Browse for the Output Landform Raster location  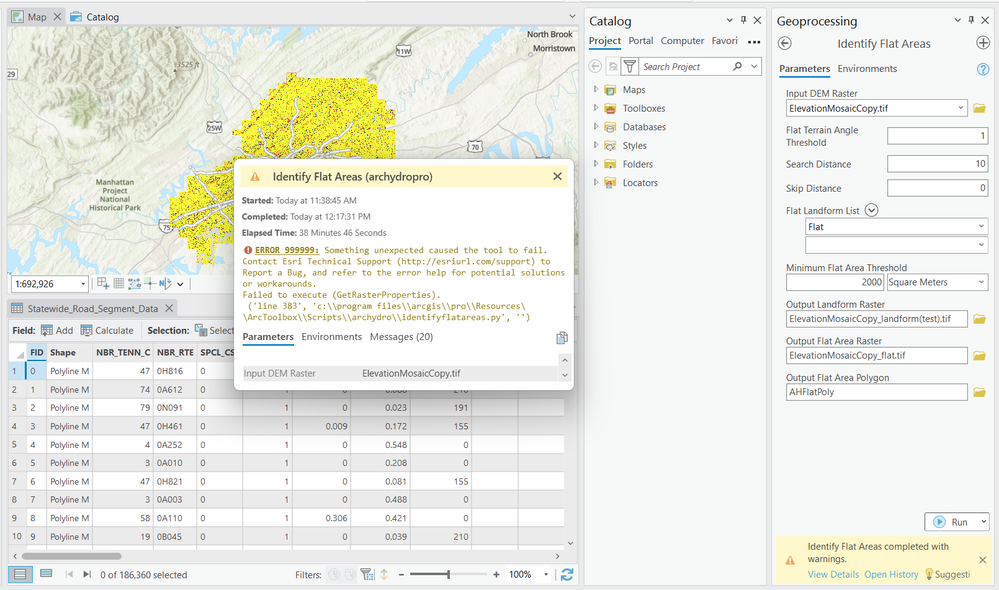pos(979,319)
